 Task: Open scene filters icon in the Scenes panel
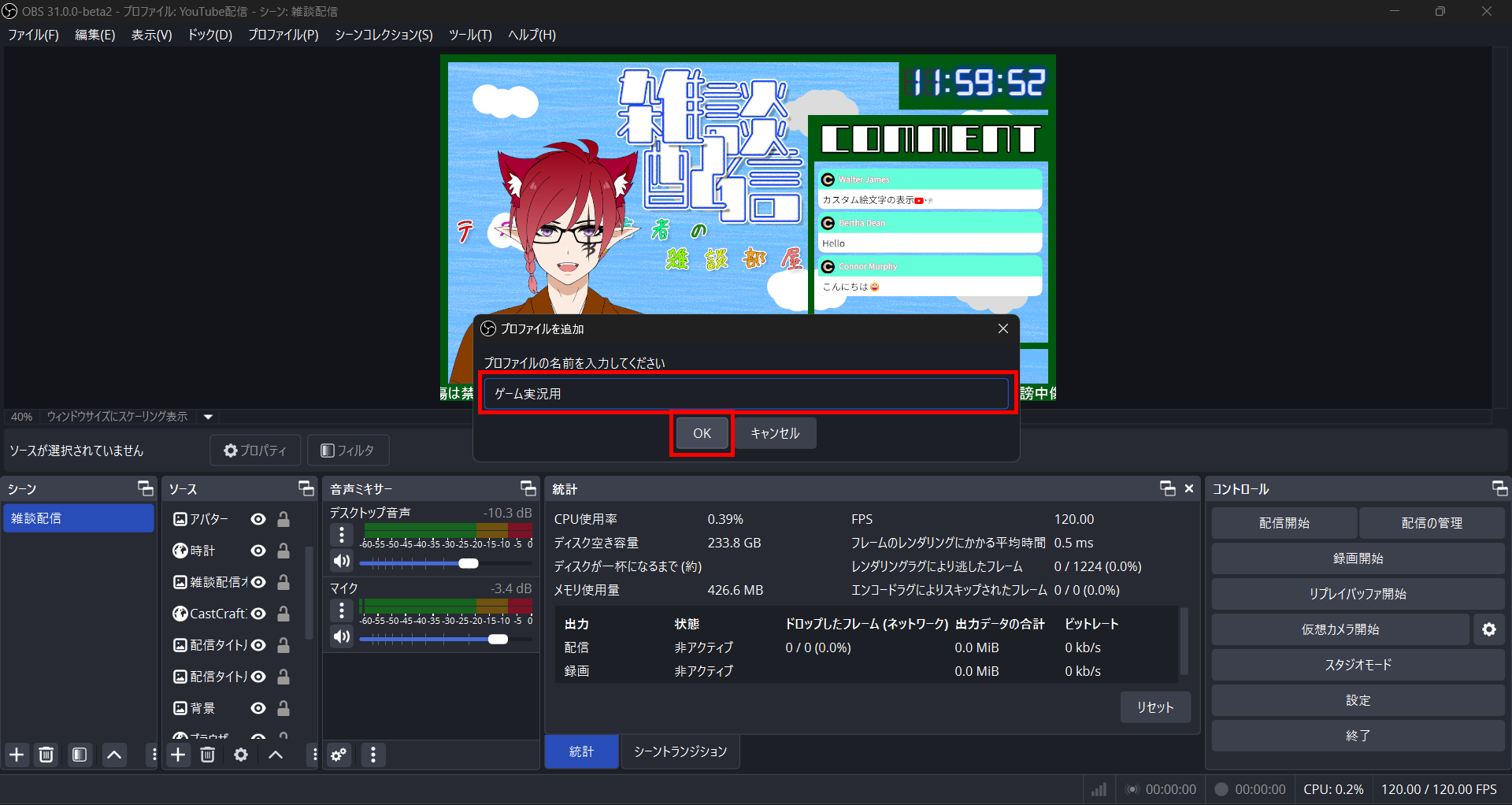coord(80,755)
